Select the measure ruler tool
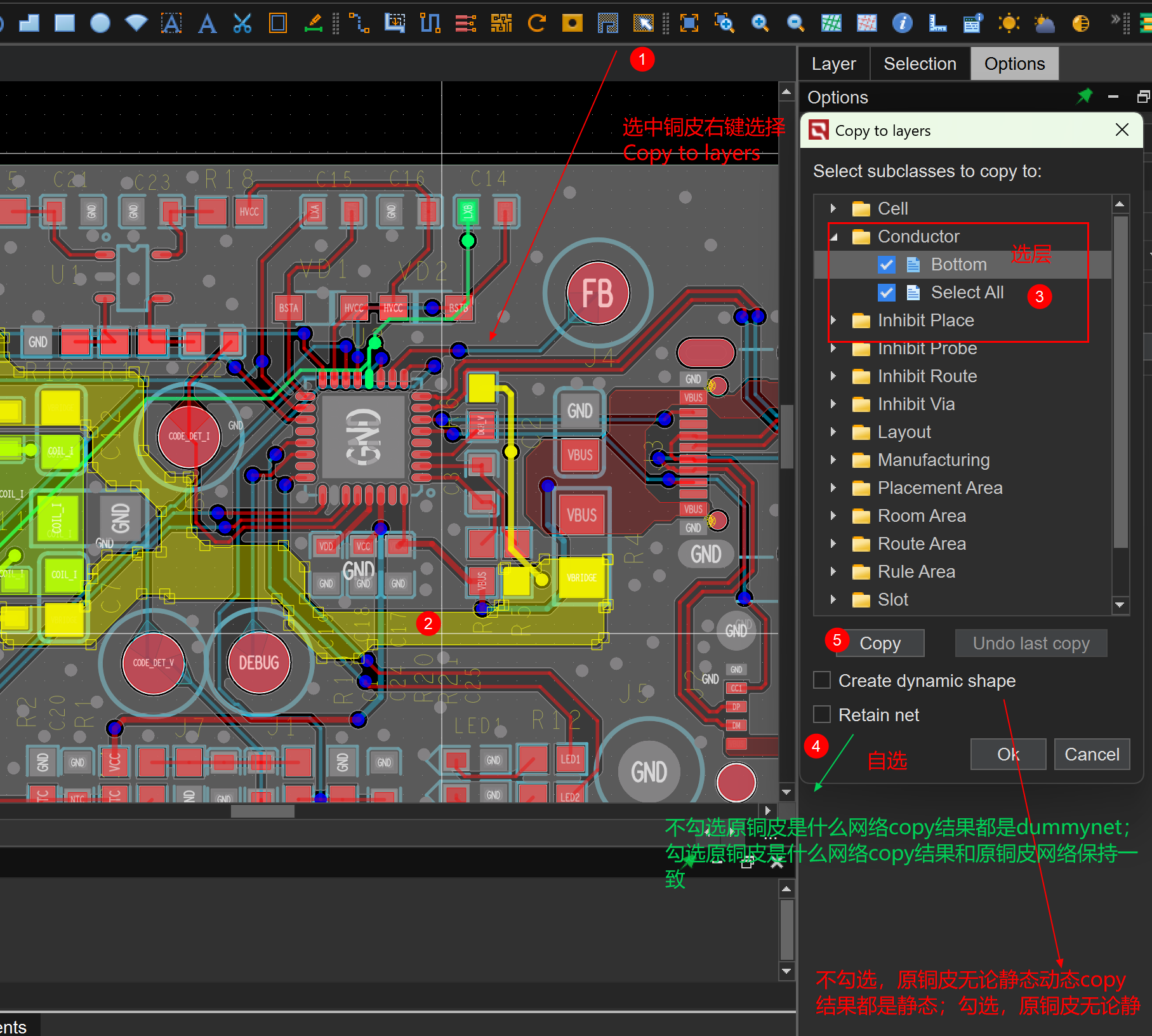This screenshot has height=1036, width=1152. [x=937, y=23]
